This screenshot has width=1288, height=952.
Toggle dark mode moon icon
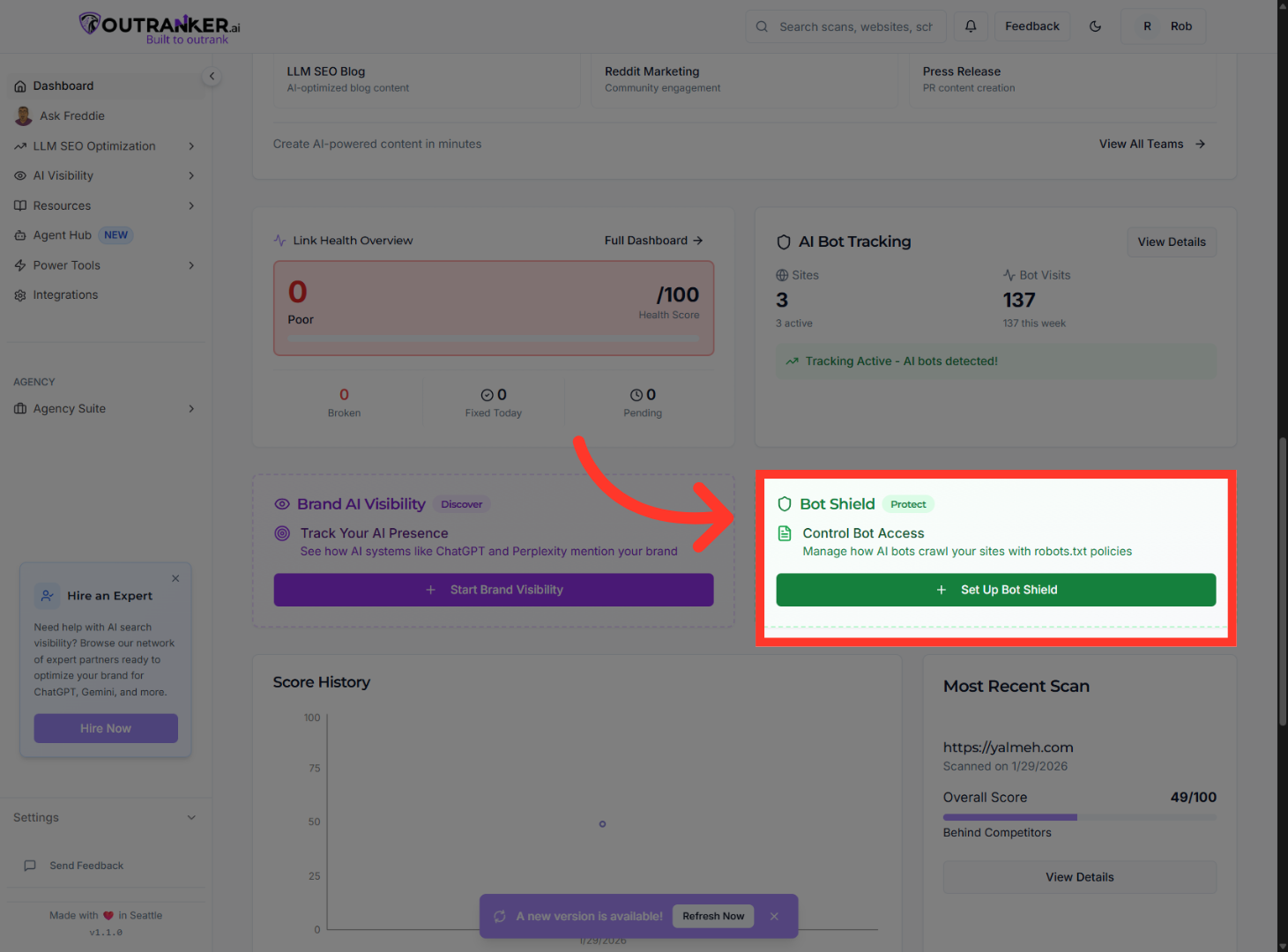[1095, 26]
